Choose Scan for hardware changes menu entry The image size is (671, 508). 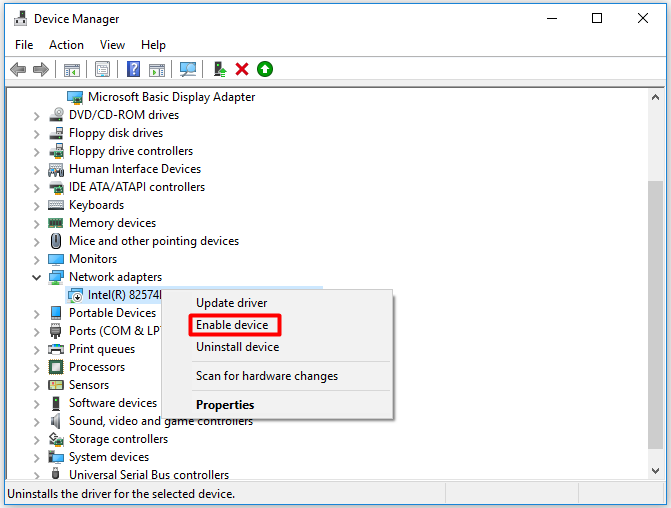click(x=267, y=376)
